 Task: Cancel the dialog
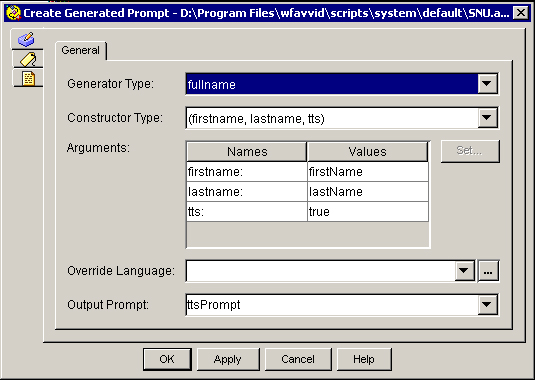[x=298, y=359]
